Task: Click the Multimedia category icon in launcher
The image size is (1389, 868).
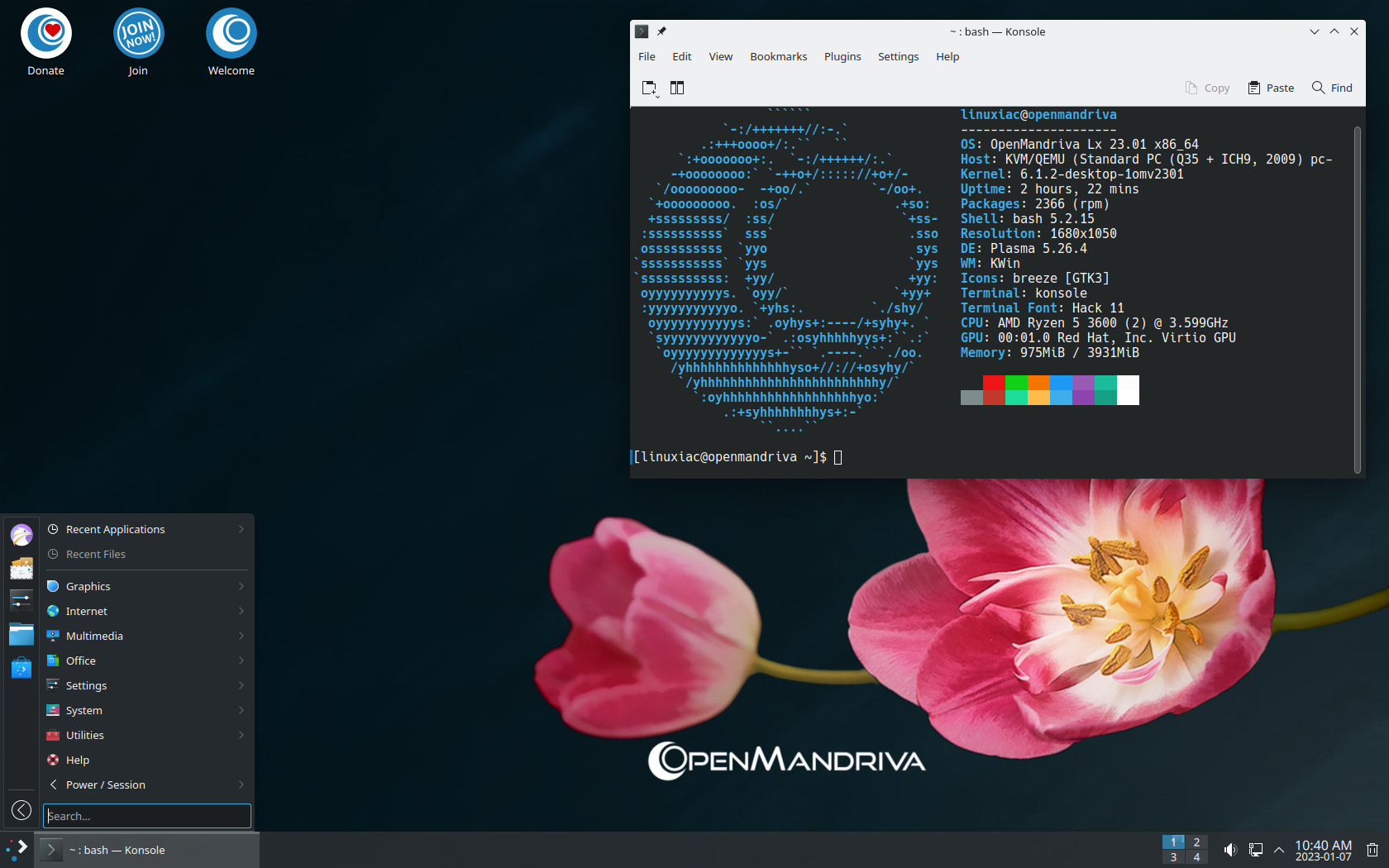Action: [x=53, y=636]
